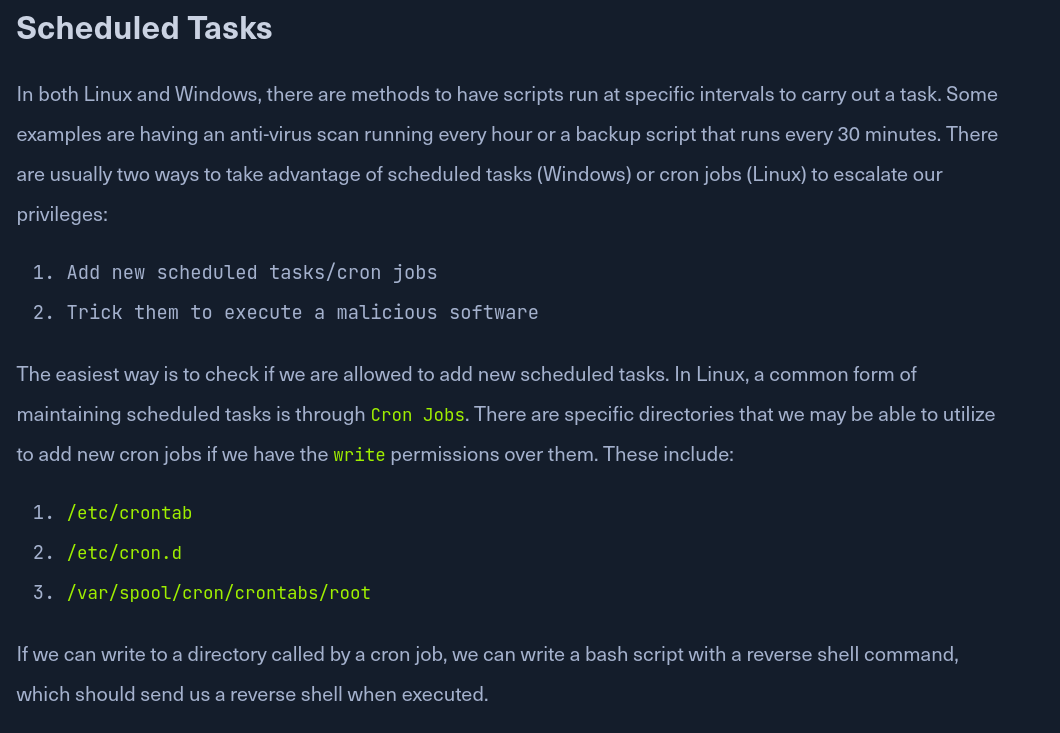
Task: Select the /etc/crontab path entry
Action: point(129,513)
